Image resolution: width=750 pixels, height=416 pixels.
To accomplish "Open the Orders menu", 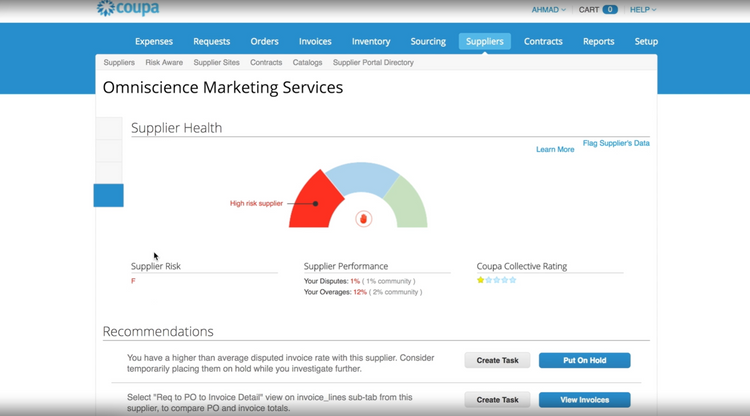I will (264, 42).
